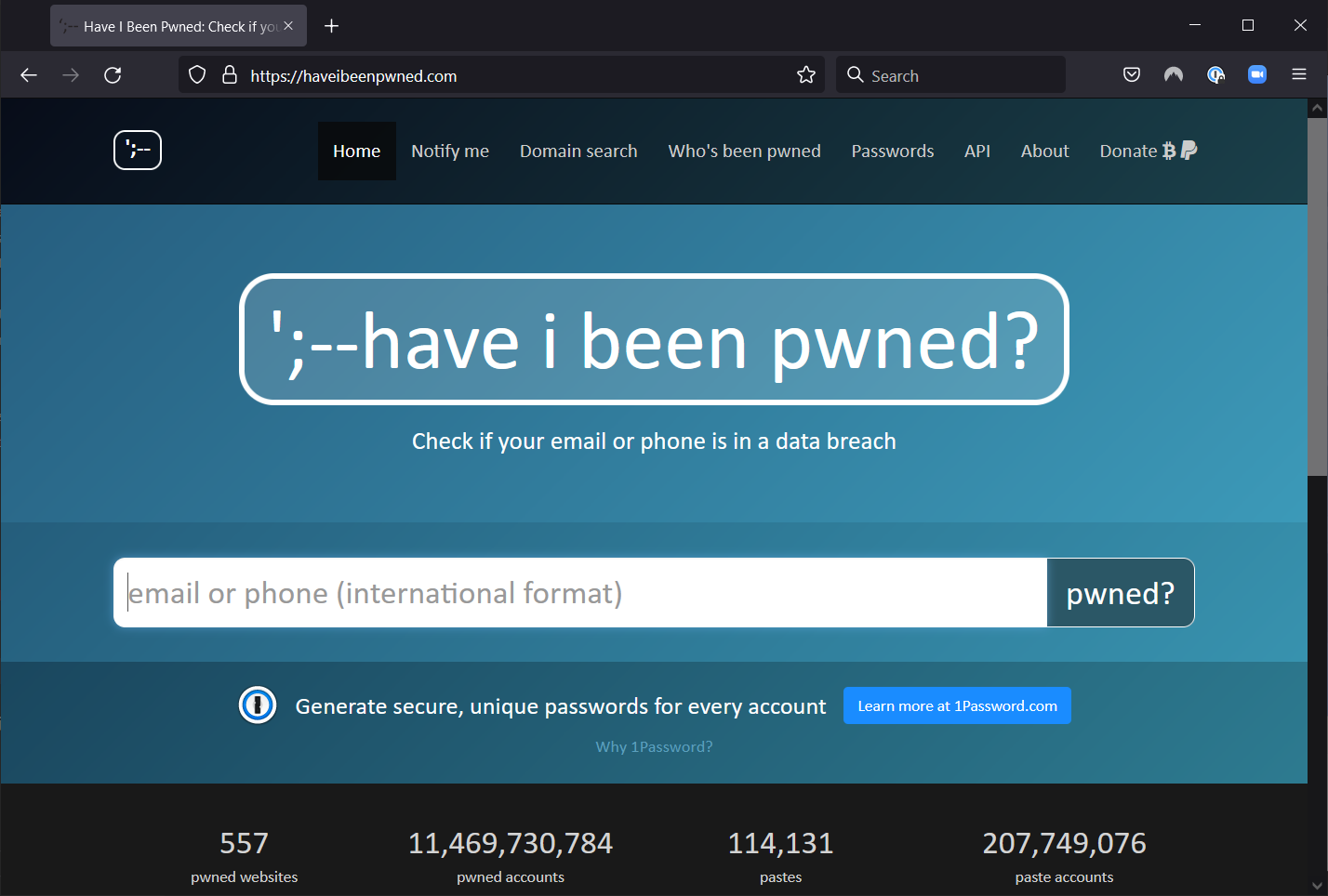
Task: Open the Firefox hamburger menu
Action: pyautogui.click(x=1299, y=75)
